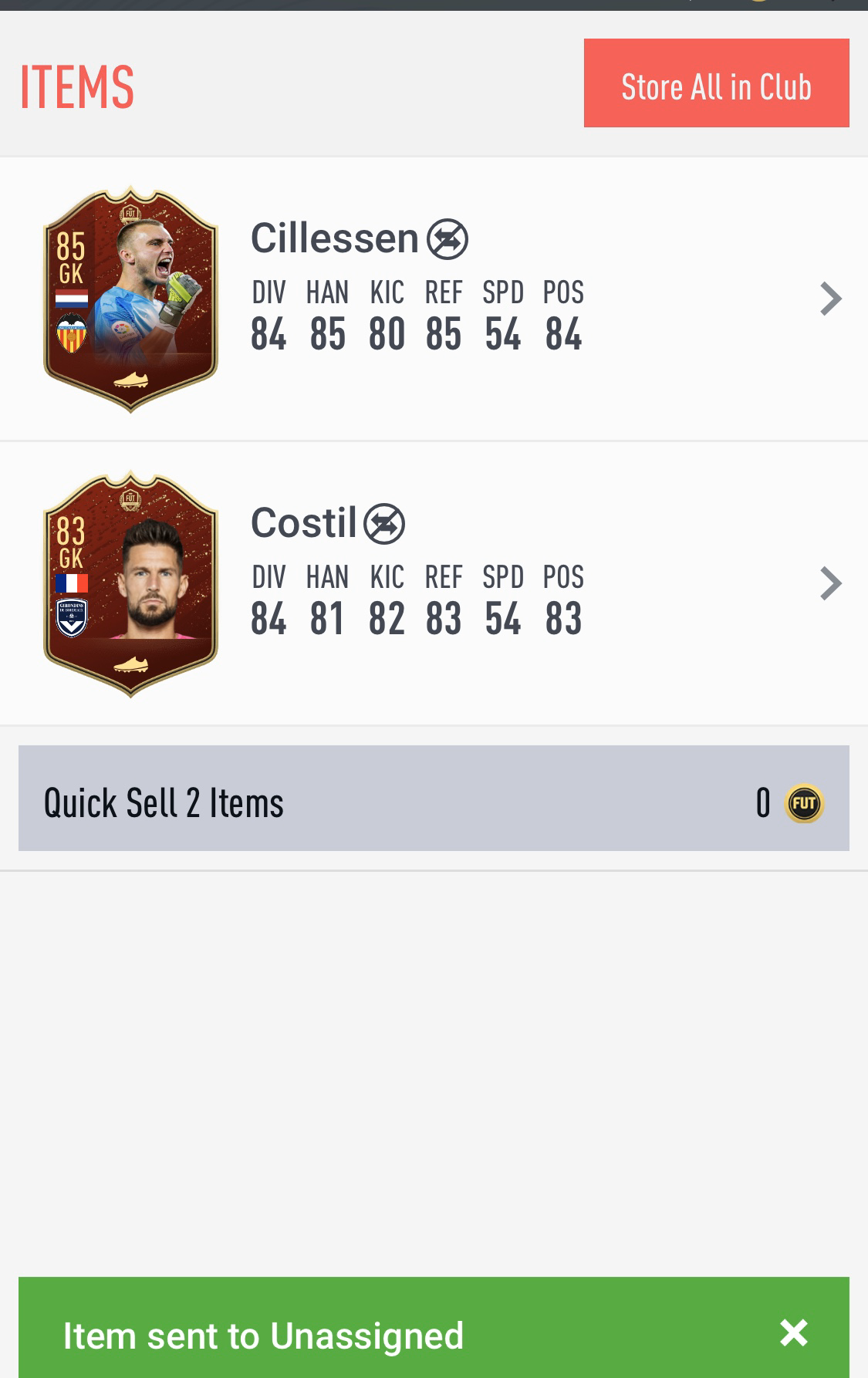Image resolution: width=868 pixels, height=1378 pixels.
Task: Click the FUT coin icon
Action: coord(804,803)
